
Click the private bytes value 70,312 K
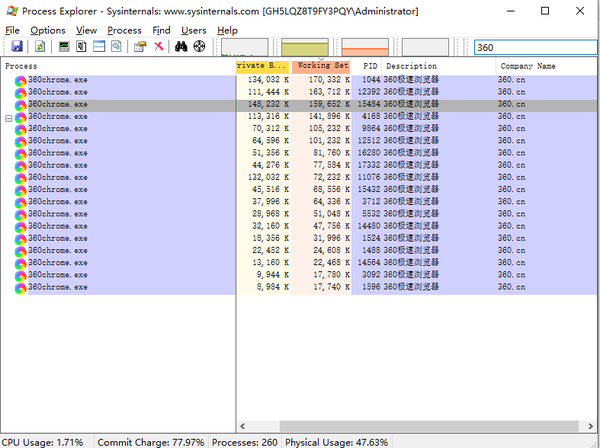click(270, 129)
